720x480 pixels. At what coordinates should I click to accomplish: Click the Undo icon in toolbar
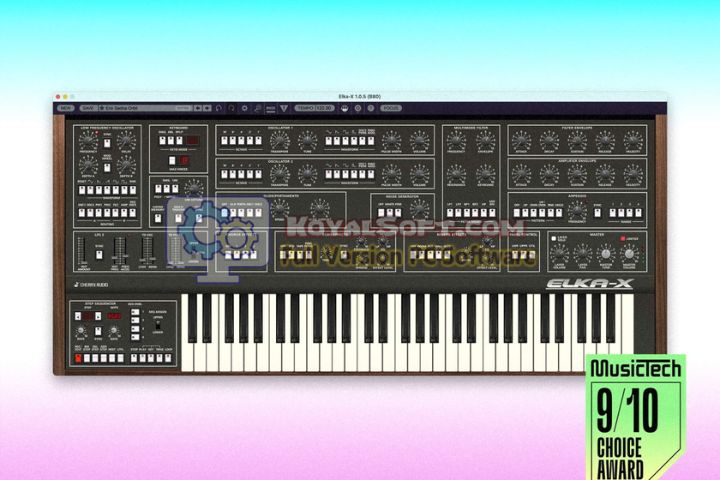click(219, 108)
